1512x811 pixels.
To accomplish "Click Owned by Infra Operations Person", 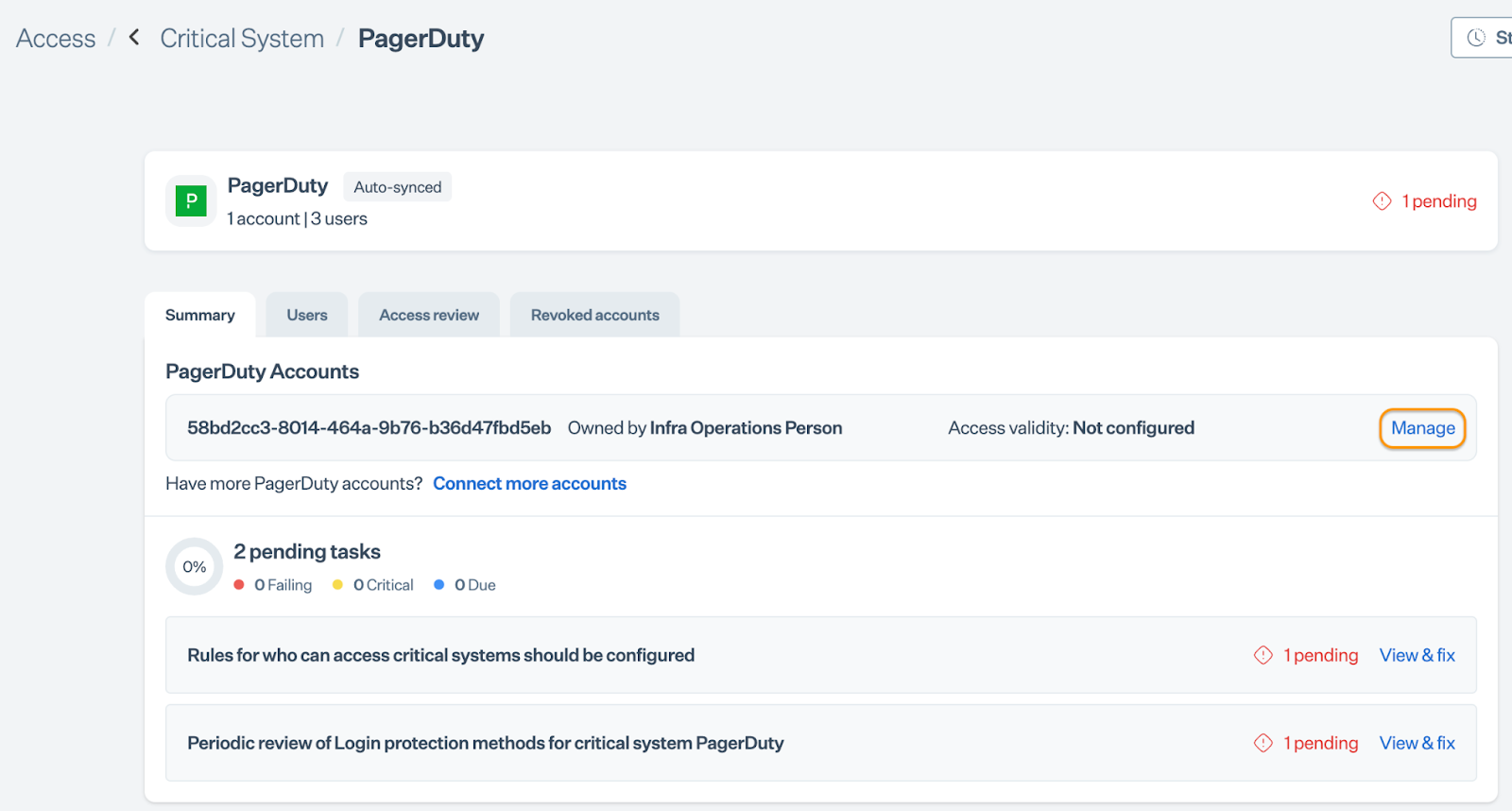I will (705, 427).
